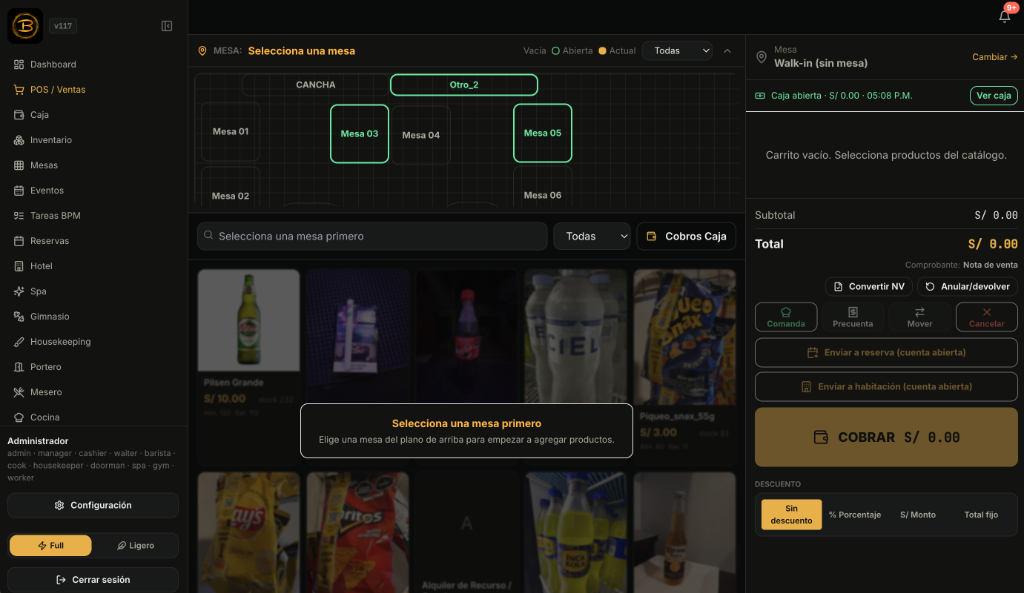Click Tareas BPM list icon
Viewport: 1024px width, 593px height.
pos(19,216)
